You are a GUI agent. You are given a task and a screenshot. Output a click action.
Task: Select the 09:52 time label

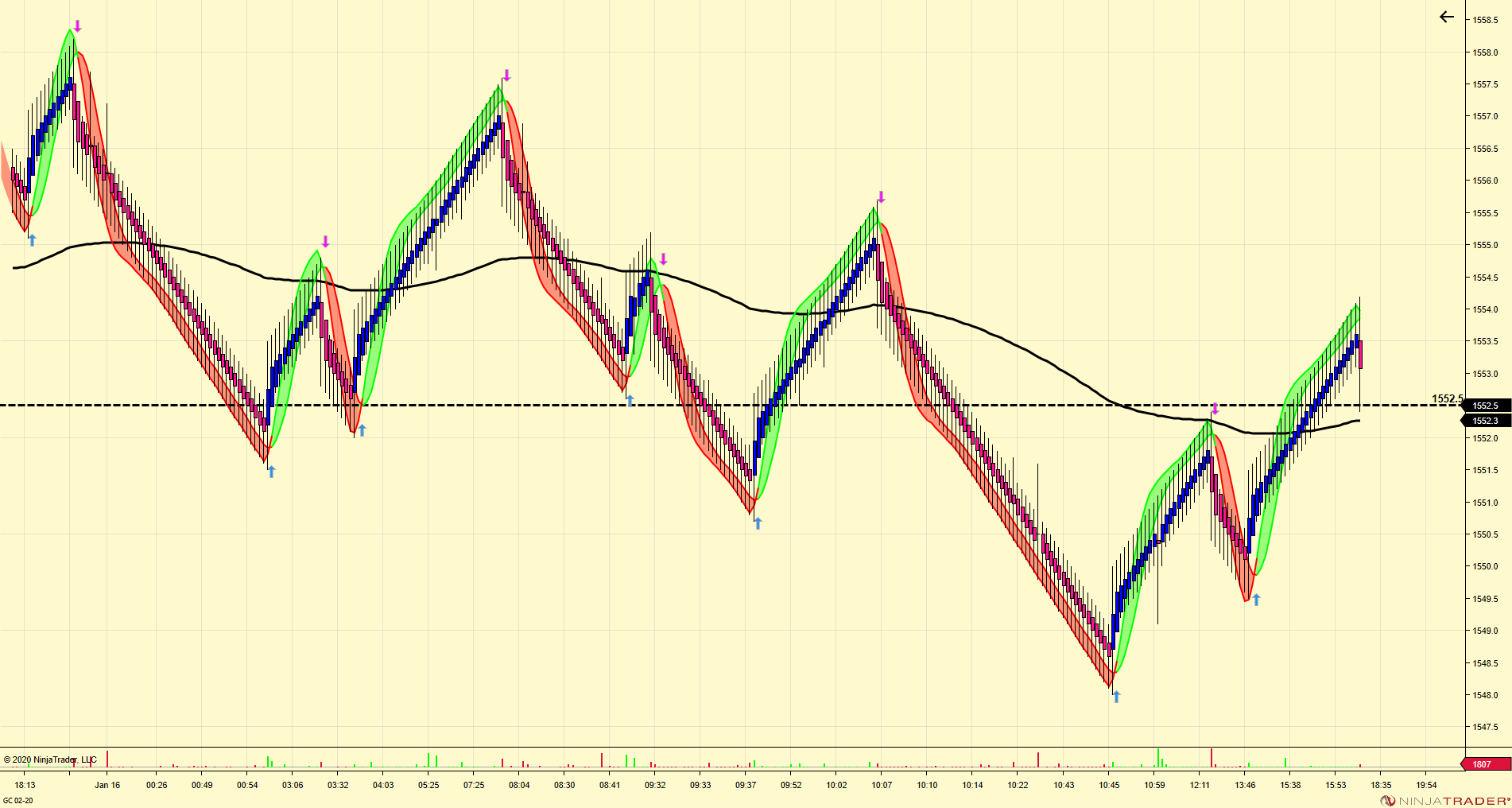(791, 785)
